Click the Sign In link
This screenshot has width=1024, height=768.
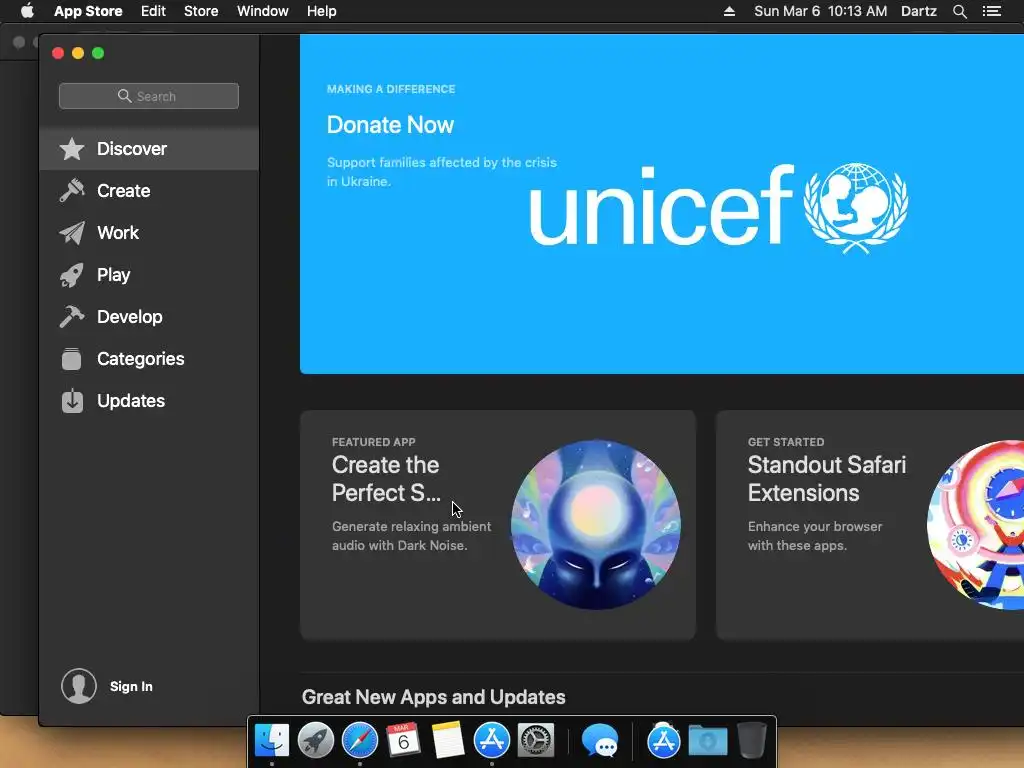(x=131, y=686)
